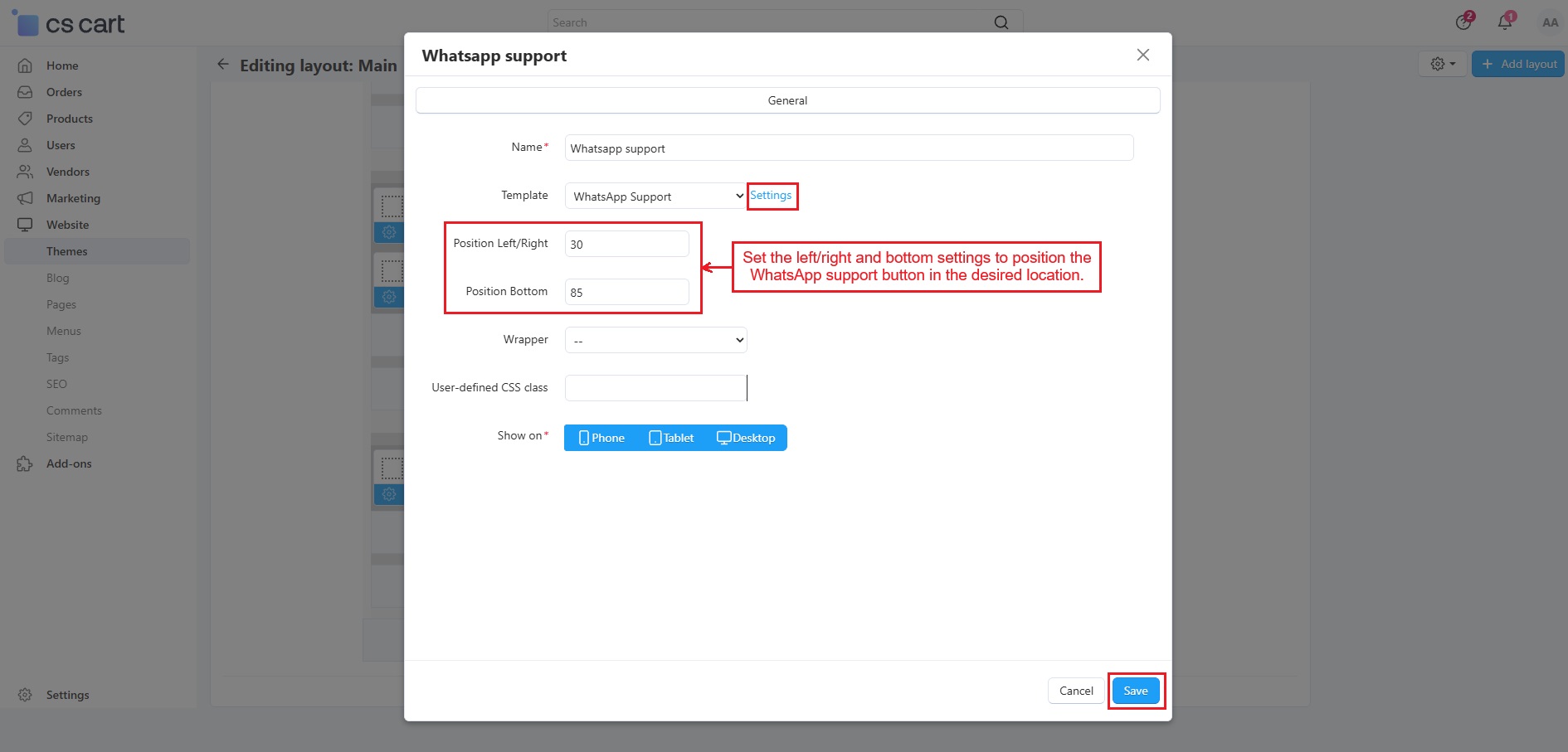Open the gear dropdown near Add layout
The image size is (1568, 752).
coord(1443,64)
